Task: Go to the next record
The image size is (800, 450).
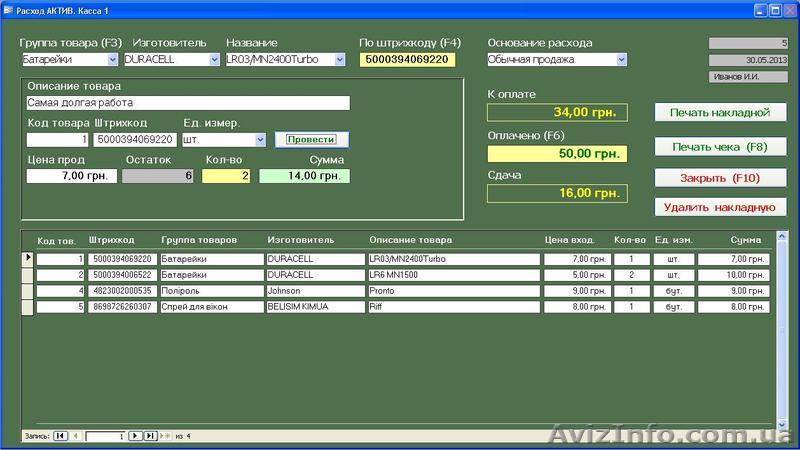Action: click(x=137, y=436)
